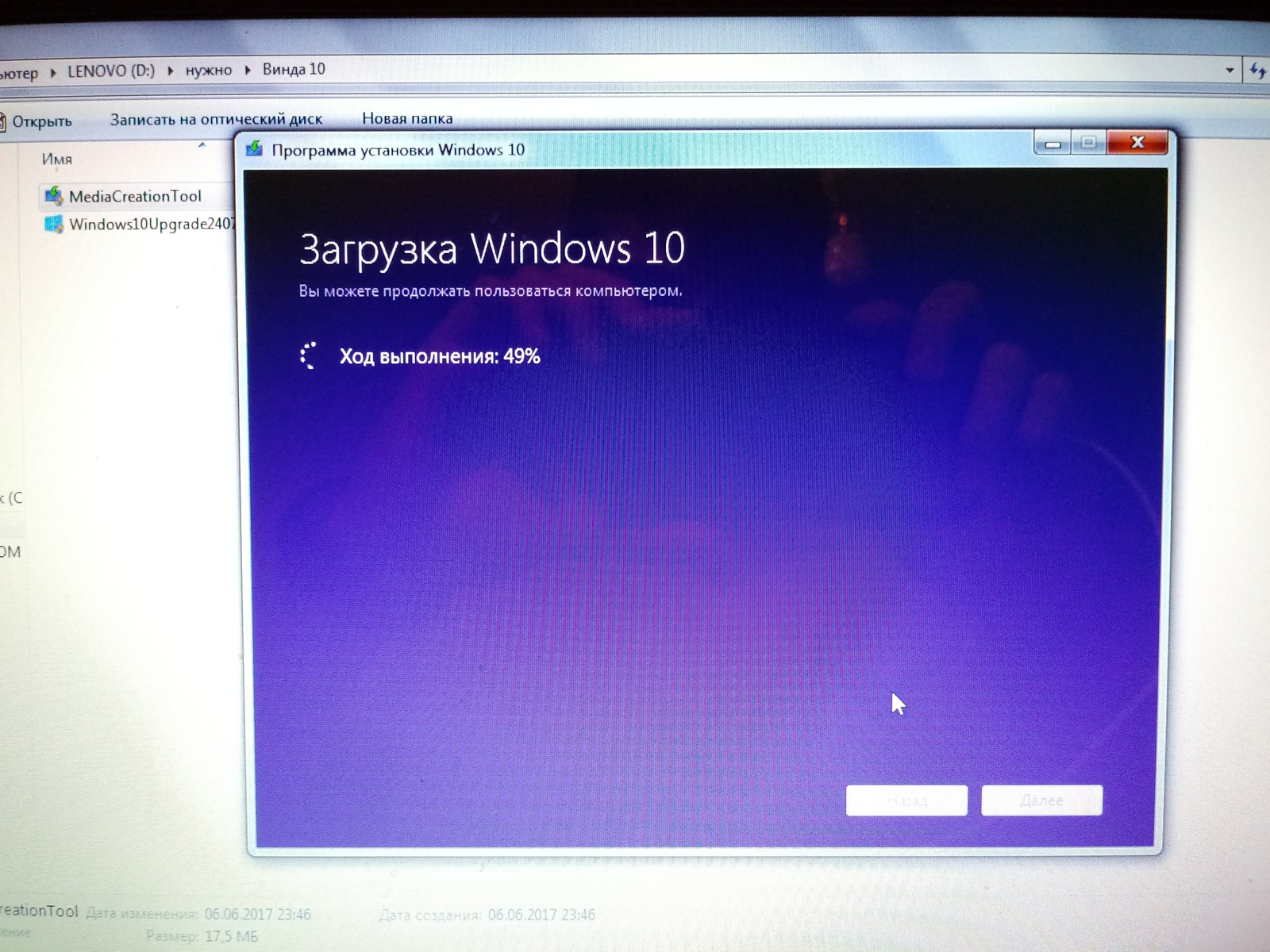
Task: Click Записать на оптический диск in toolbar
Action: pyautogui.click(x=216, y=119)
